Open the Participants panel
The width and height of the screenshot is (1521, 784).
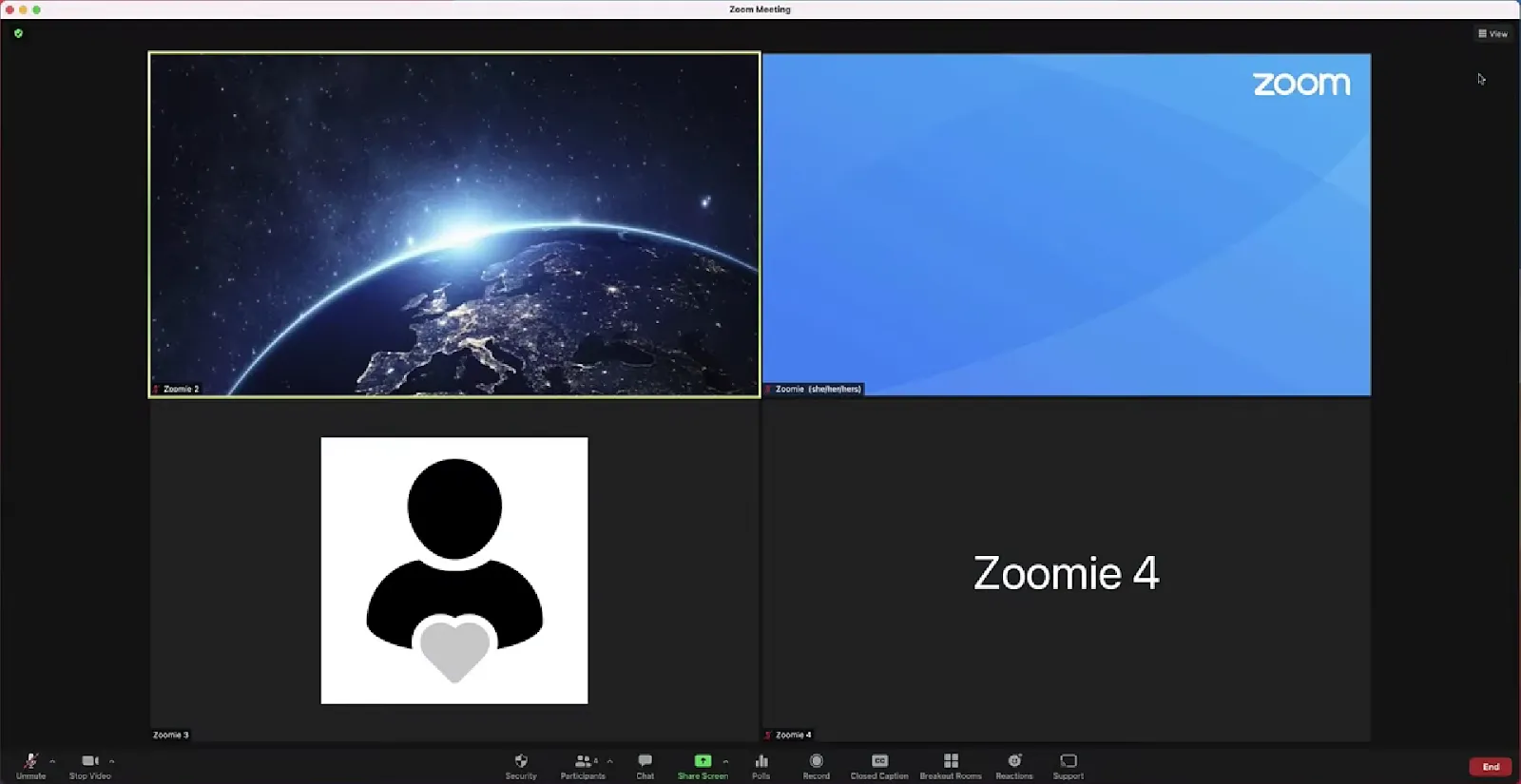click(583, 766)
